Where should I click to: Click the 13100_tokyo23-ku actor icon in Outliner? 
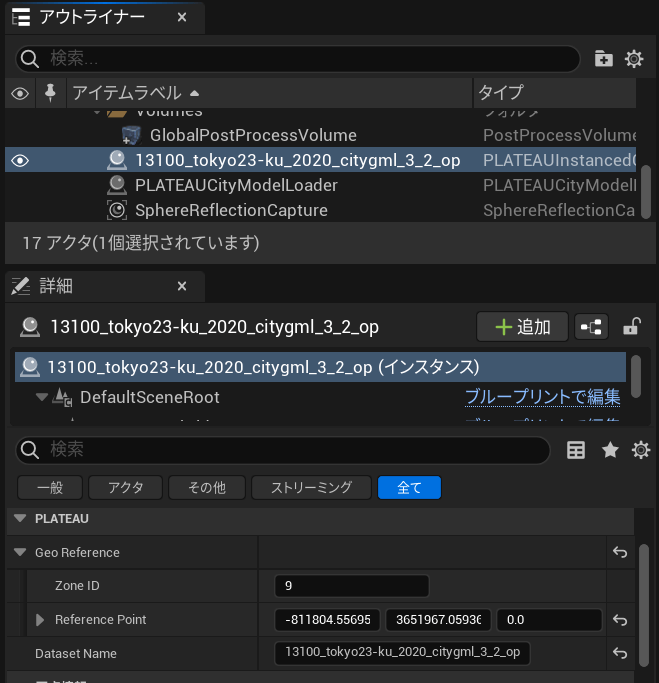point(117,160)
